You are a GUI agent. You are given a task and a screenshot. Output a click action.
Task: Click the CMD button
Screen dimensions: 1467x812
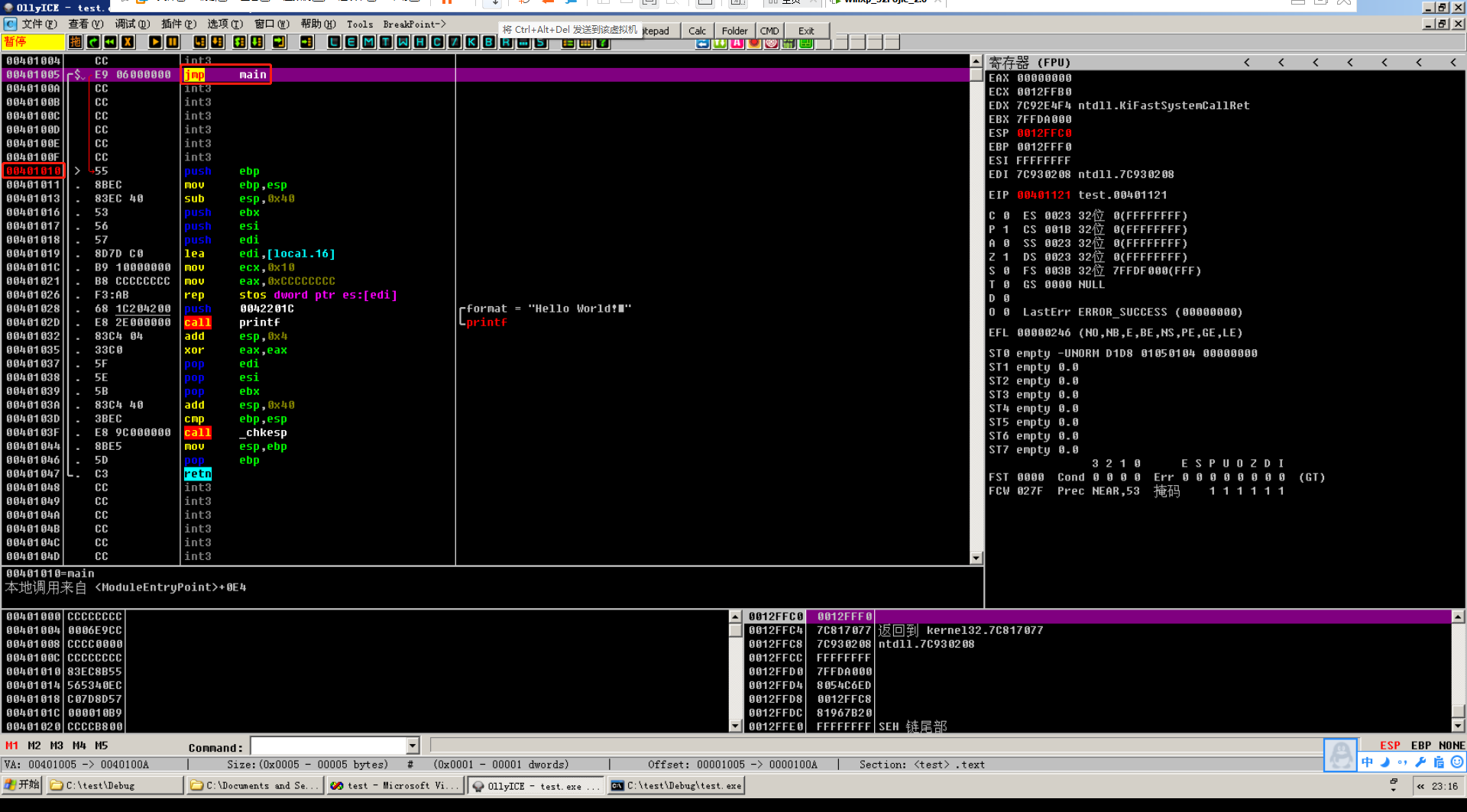(x=769, y=31)
